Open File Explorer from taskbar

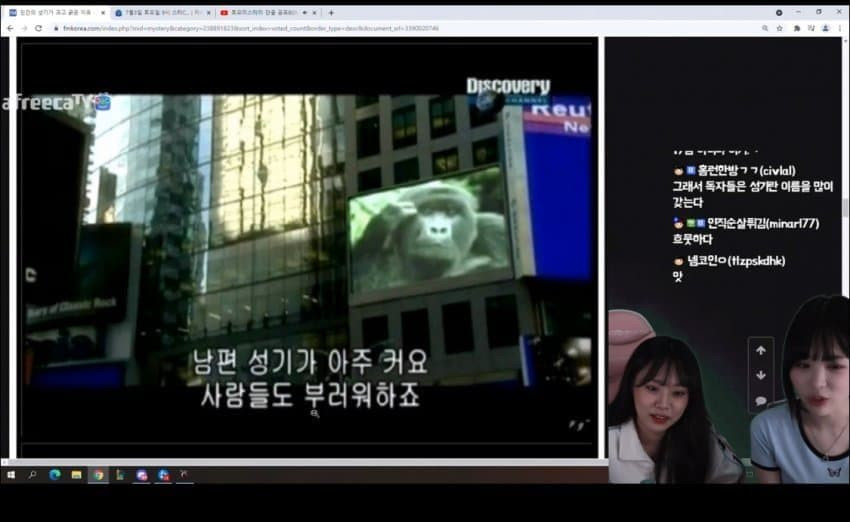click(76, 475)
